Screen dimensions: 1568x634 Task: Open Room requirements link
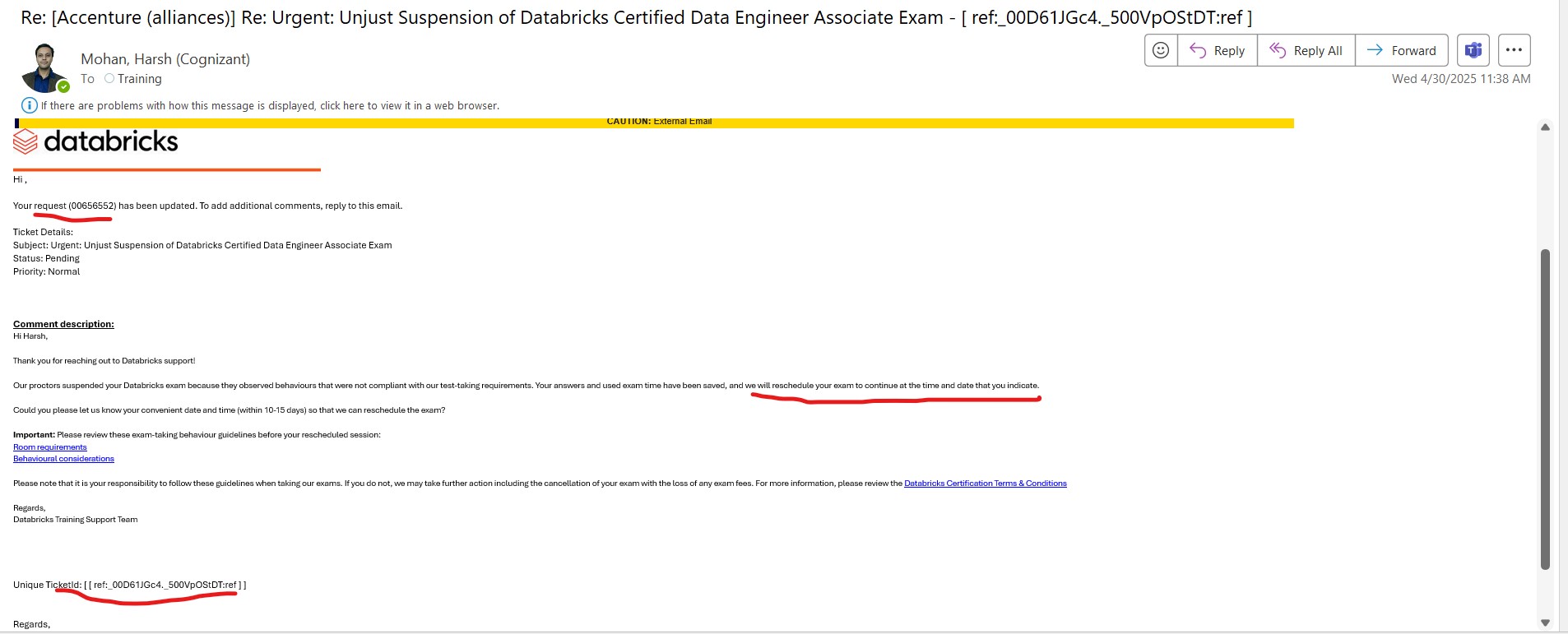[x=50, y=447]
